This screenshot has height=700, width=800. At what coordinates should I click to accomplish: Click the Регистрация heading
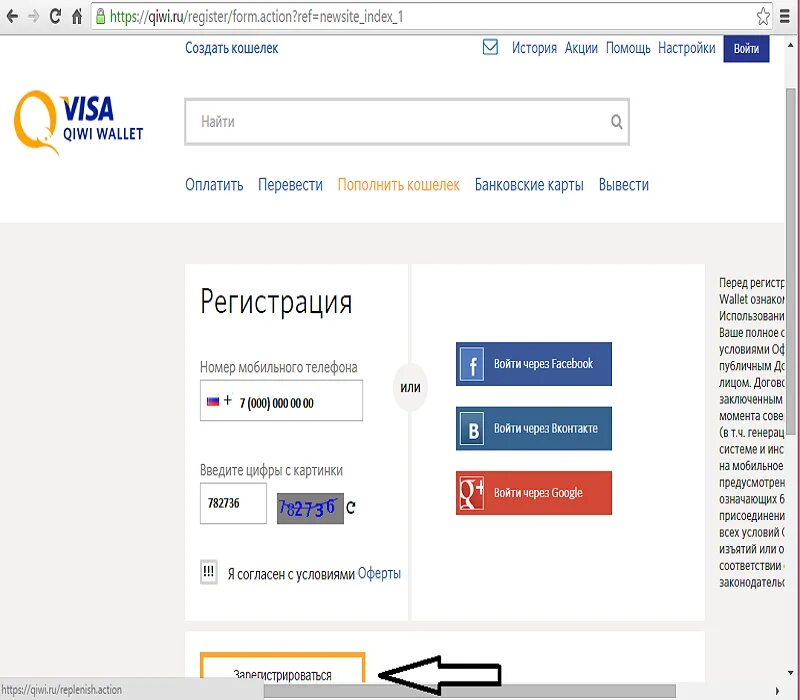(x=276, y=302)
